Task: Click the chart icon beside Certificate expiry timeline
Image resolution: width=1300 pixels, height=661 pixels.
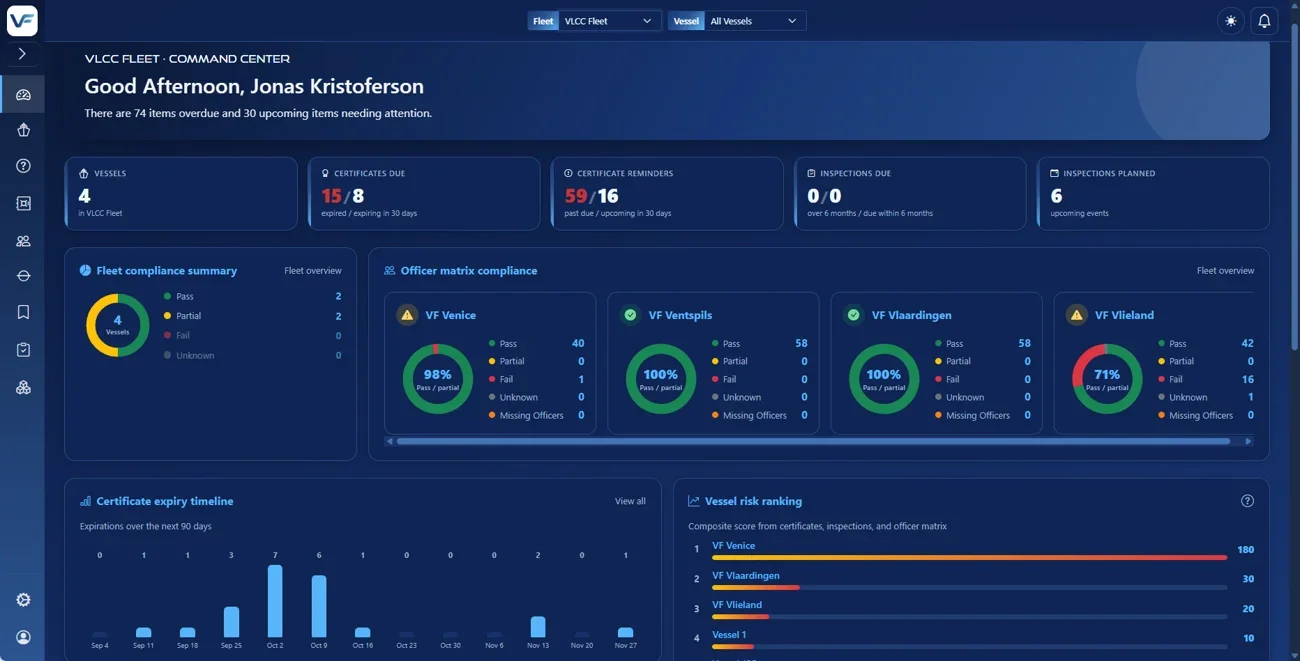Action: pyautogui.click(x=86, y=501)
